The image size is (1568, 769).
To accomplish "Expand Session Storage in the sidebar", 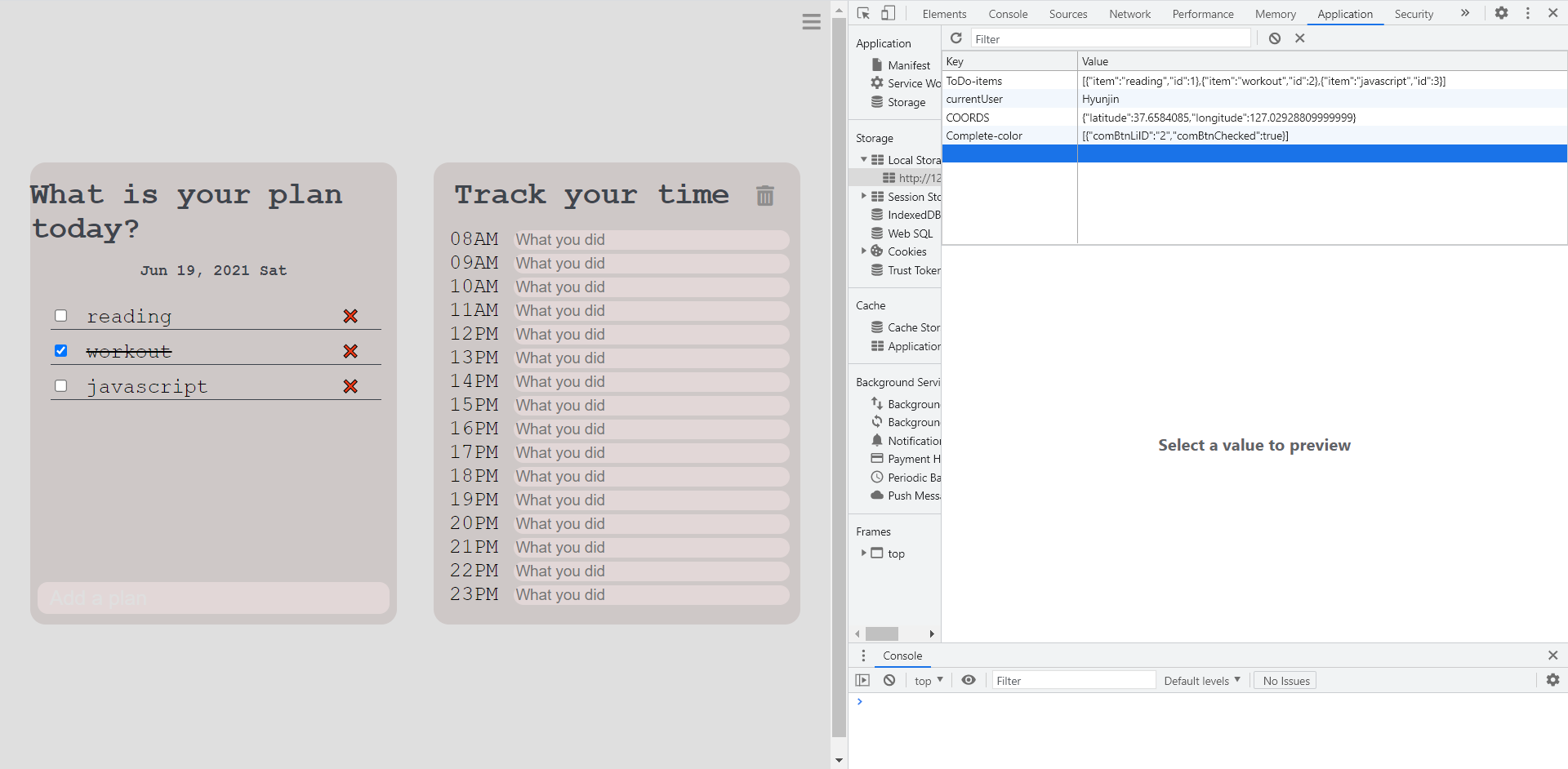I will click(865, 196).
